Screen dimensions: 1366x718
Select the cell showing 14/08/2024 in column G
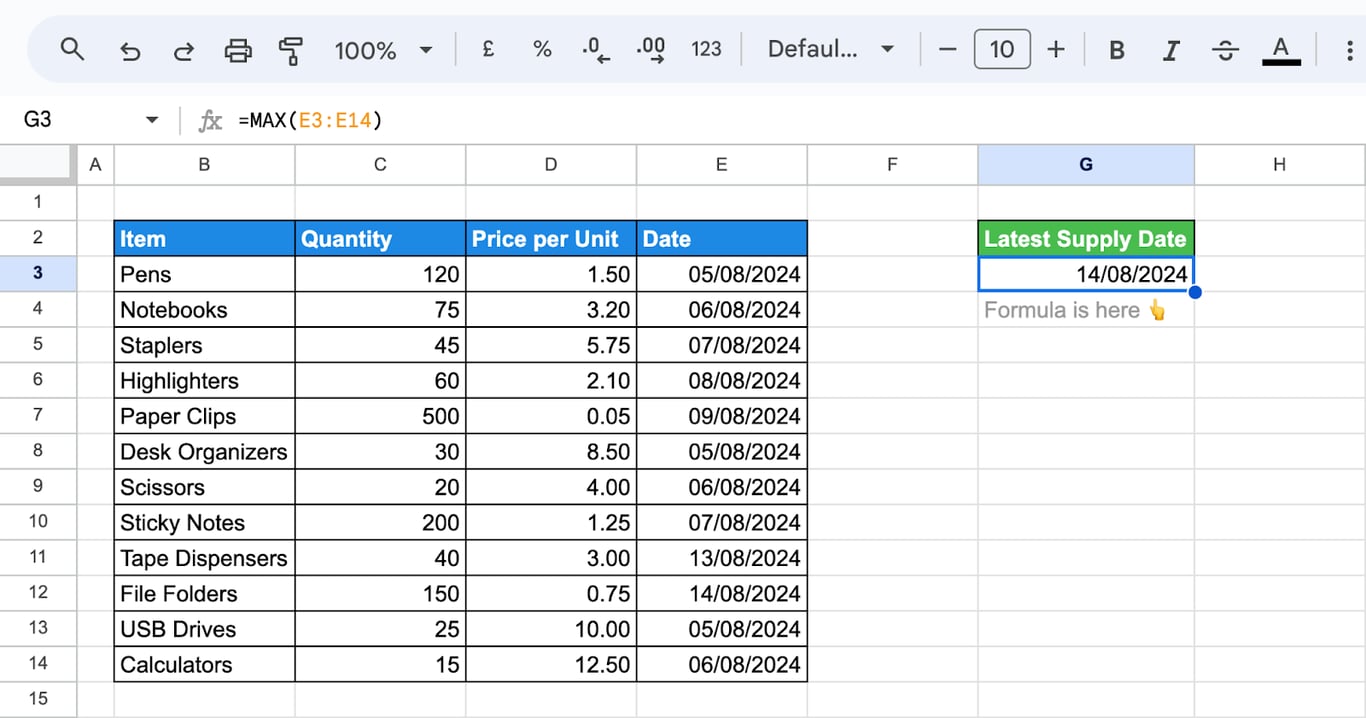(x=1086, y=274)
